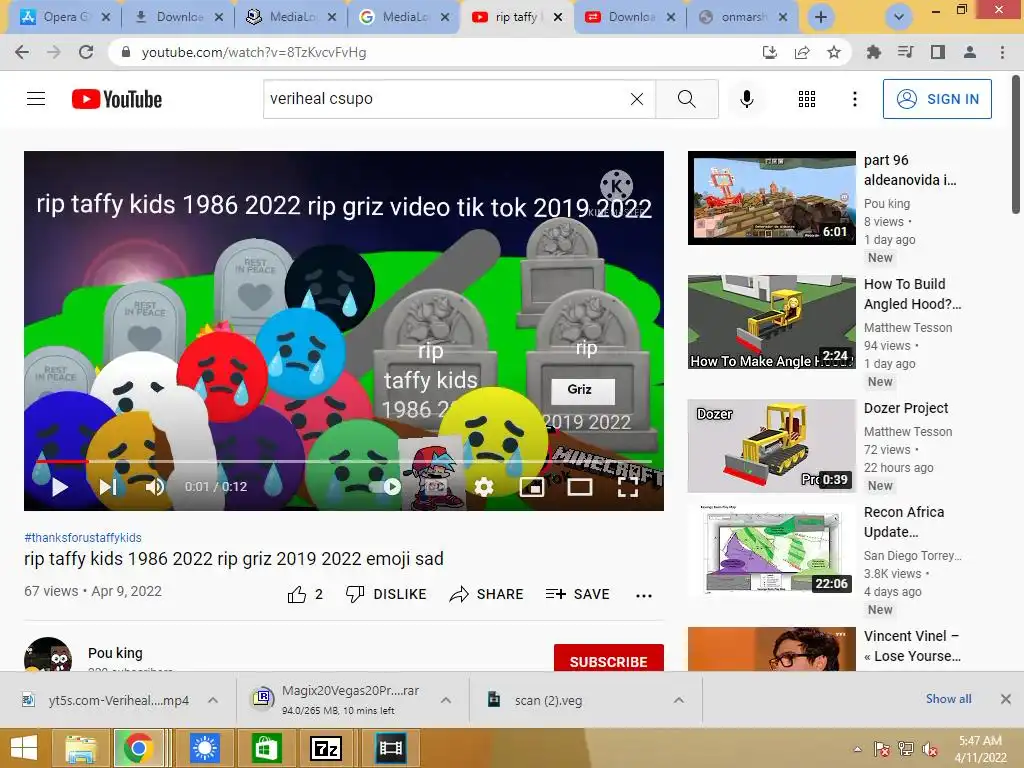1024x768 pixels.
Task: Open the media controls toolbar icon
Action: click(906, 52)
